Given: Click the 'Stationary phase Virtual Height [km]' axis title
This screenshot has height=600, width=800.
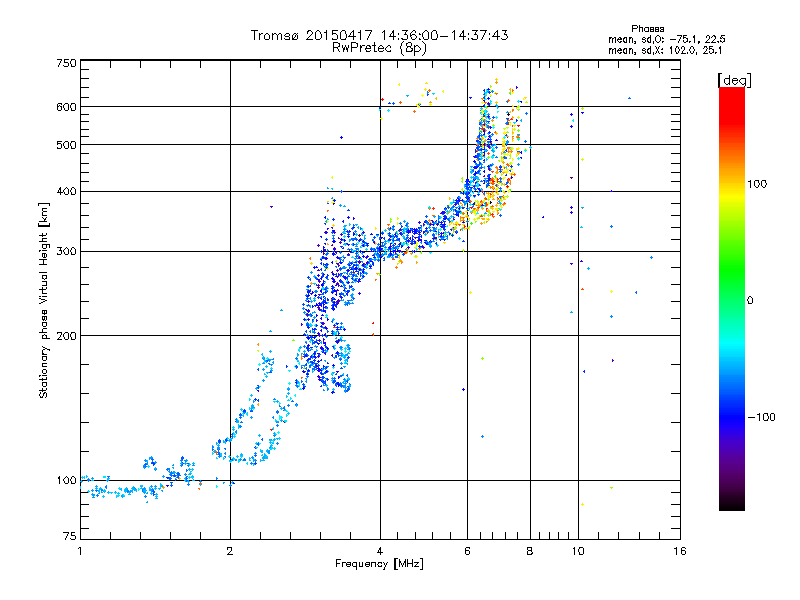Looking at the screenshot, I should point(44,300).
